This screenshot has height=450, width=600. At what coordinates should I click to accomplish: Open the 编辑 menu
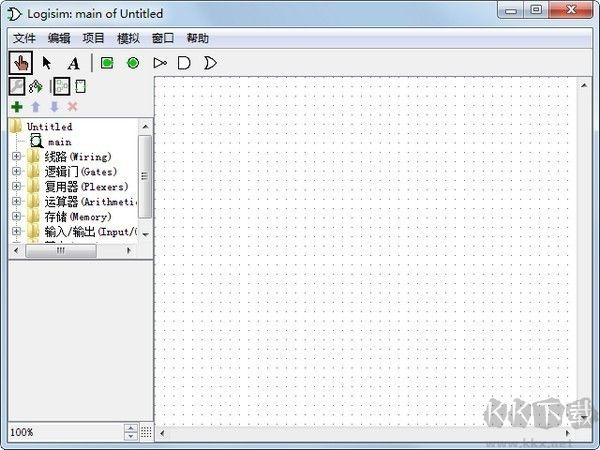click(x=59, y=38)
